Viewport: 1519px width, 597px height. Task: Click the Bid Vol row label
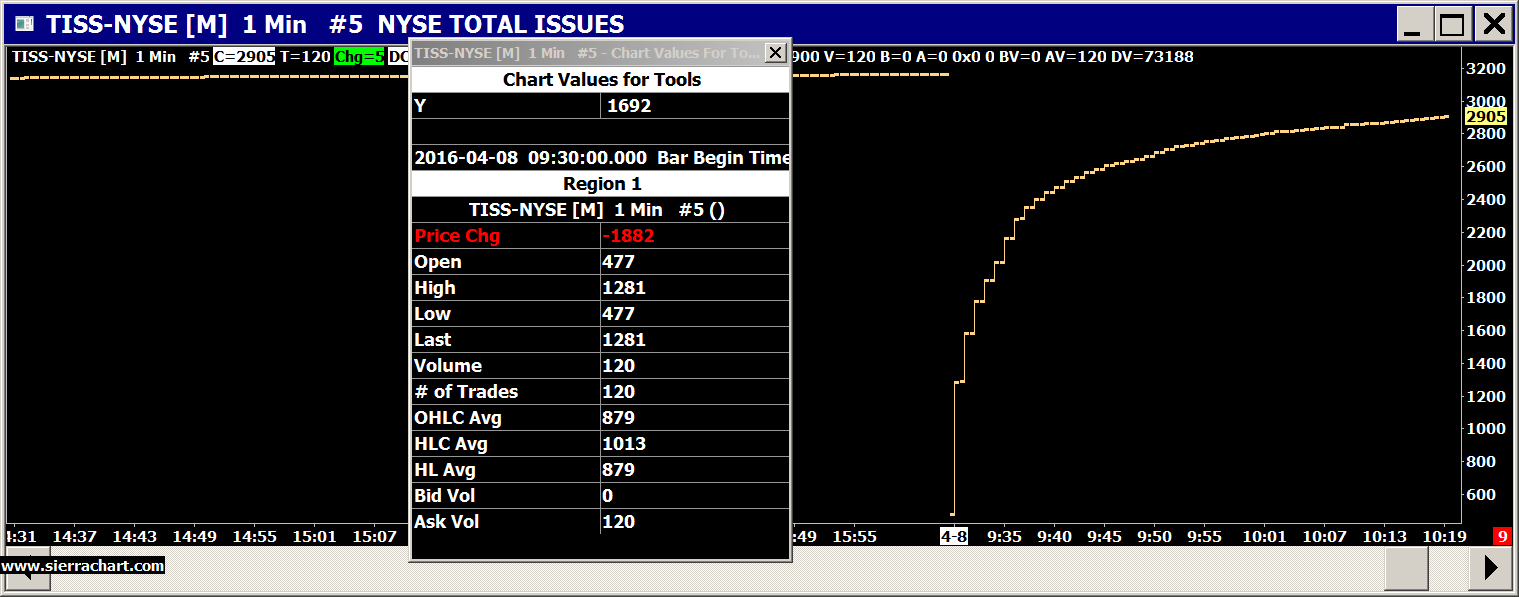445,496
